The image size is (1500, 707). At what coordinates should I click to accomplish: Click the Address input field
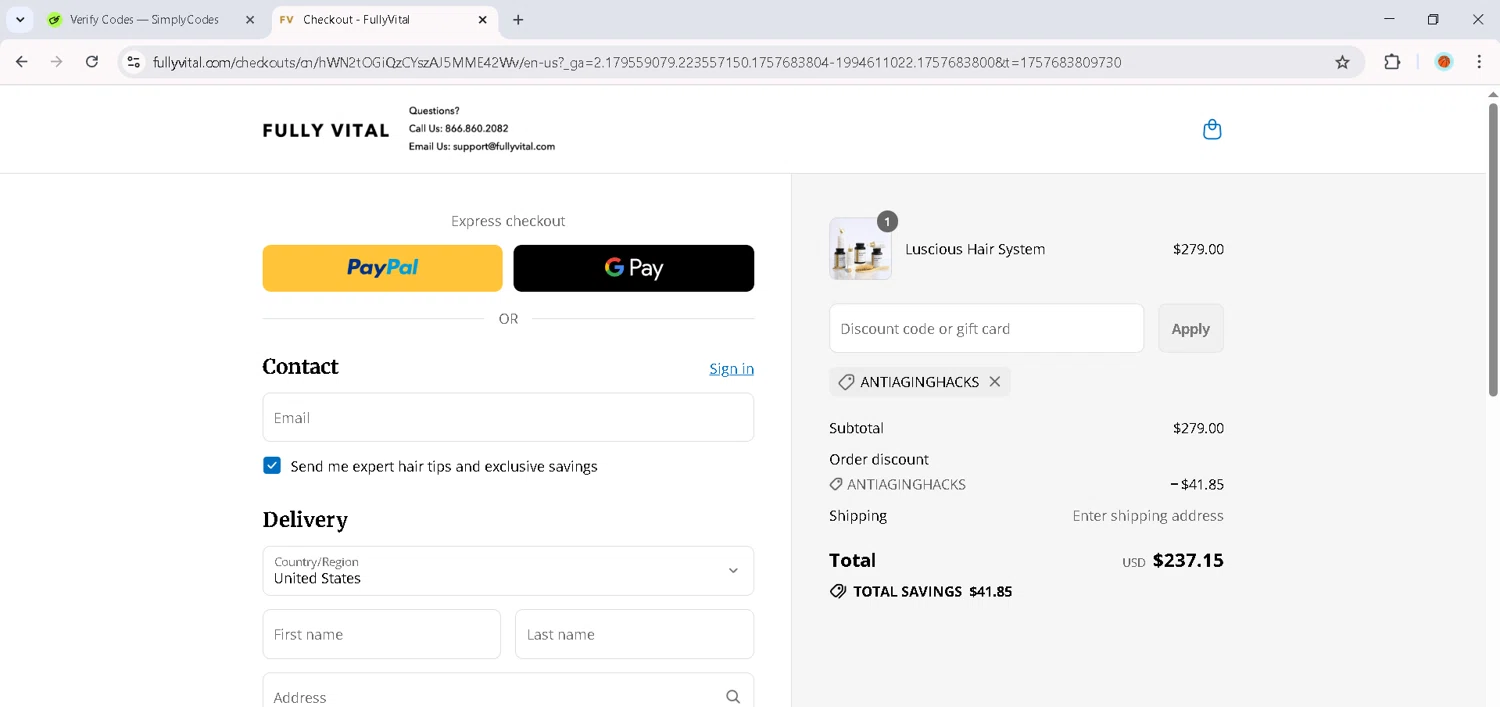(x=508, y=691)
